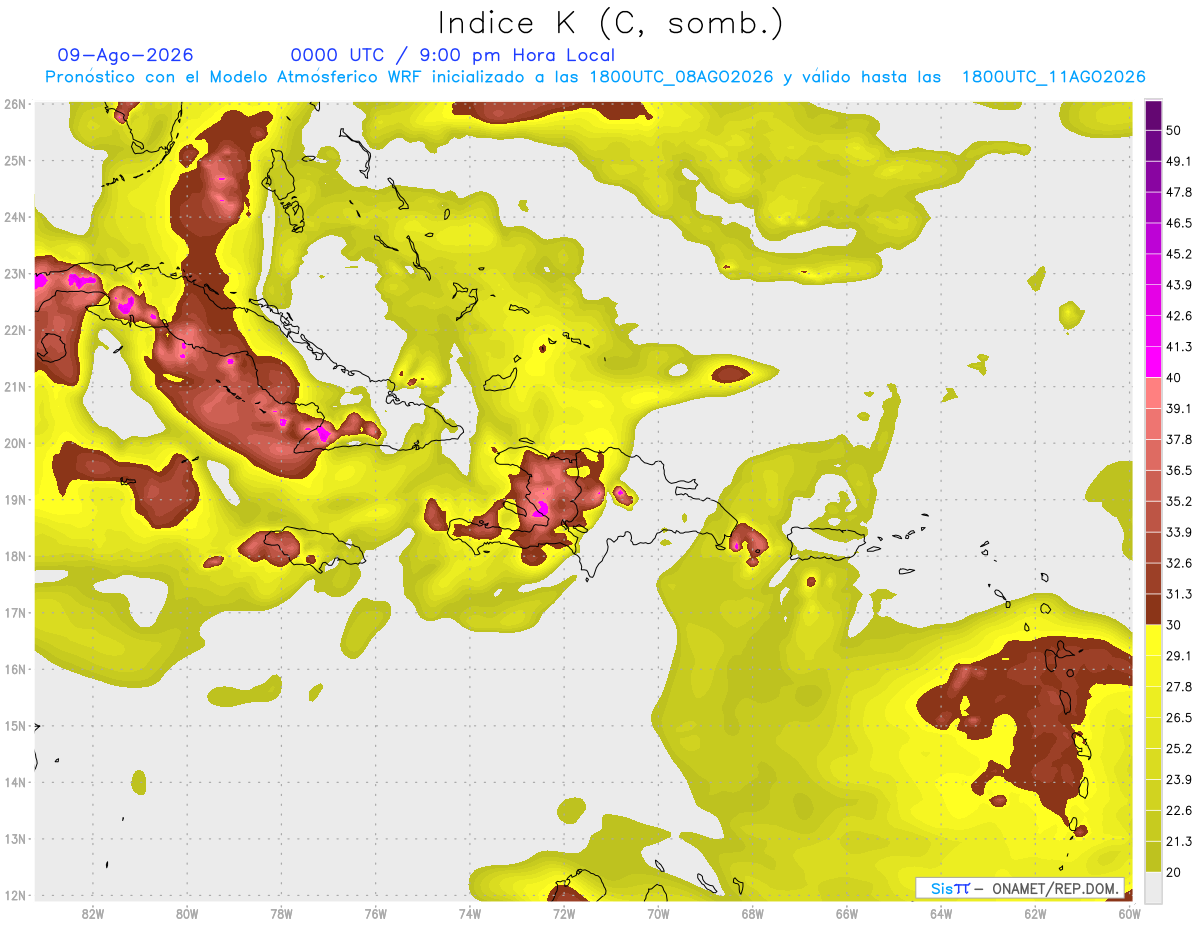Click the colorbar value label "50"
The height and width of the screenshot is (927, 1200).
click(x=1174, y=130)
